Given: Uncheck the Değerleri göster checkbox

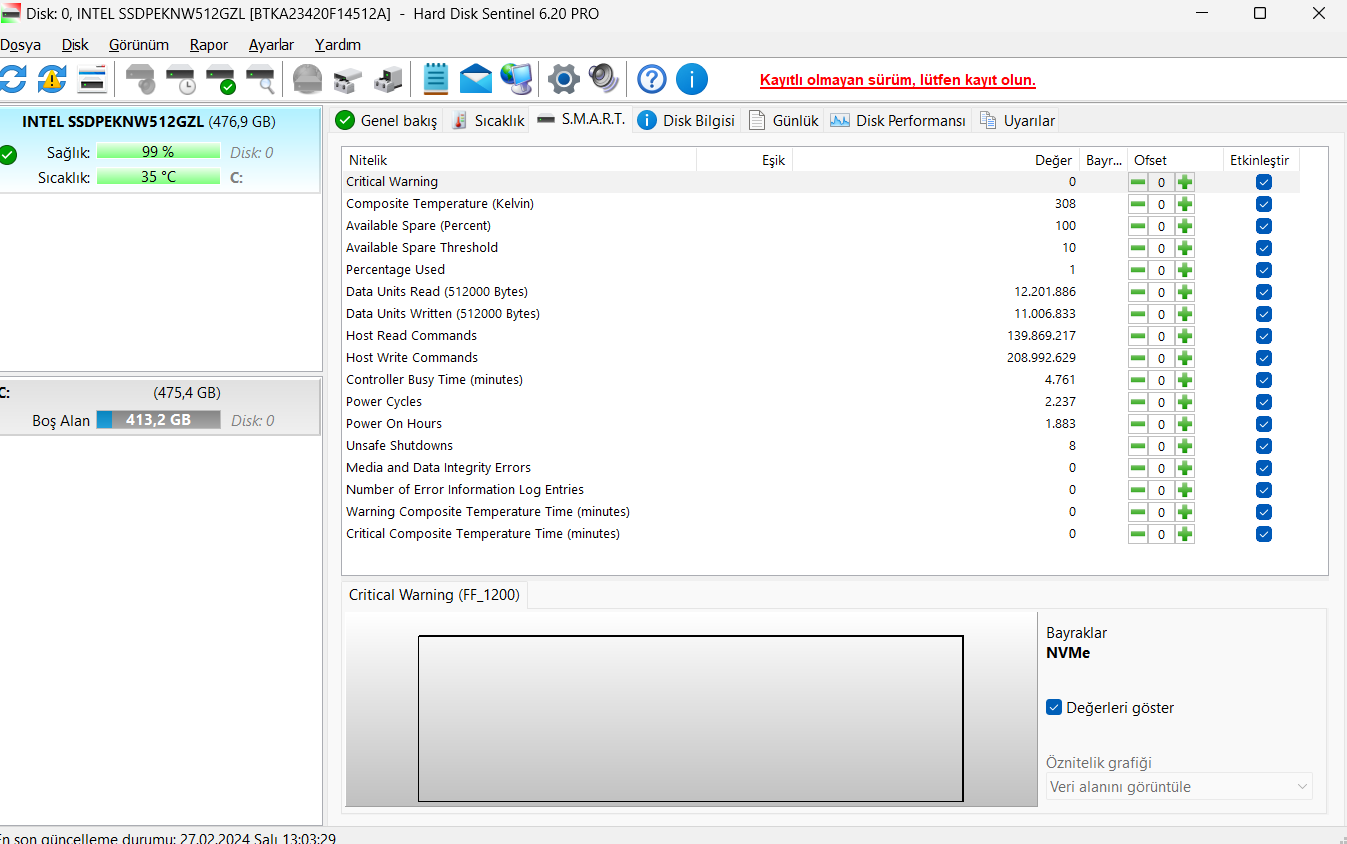Looking at the screenshot, I should (1054, 707).
